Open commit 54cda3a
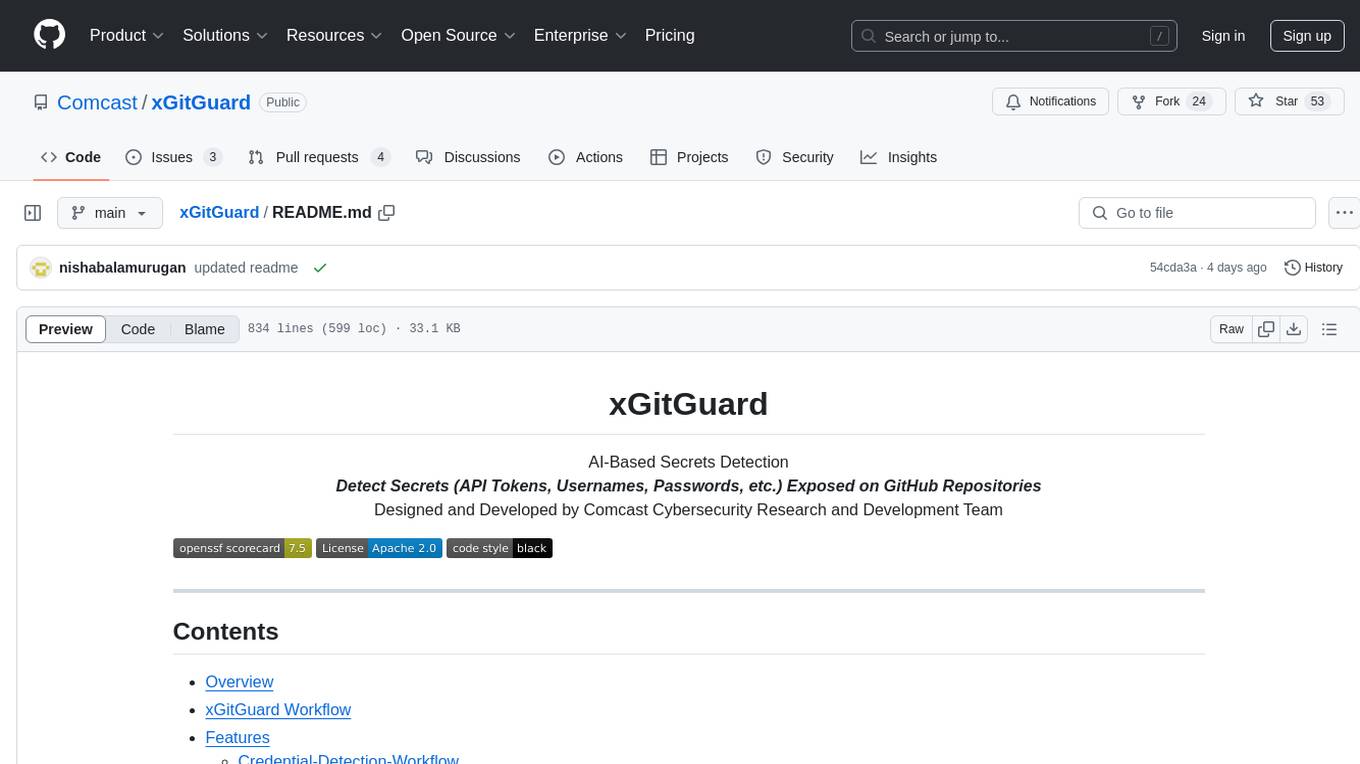 pos(1173,268)
